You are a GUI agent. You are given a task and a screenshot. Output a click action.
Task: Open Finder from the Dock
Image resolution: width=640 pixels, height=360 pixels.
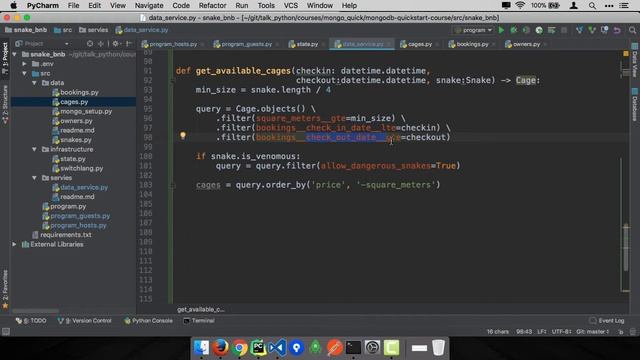click(201, 348)
